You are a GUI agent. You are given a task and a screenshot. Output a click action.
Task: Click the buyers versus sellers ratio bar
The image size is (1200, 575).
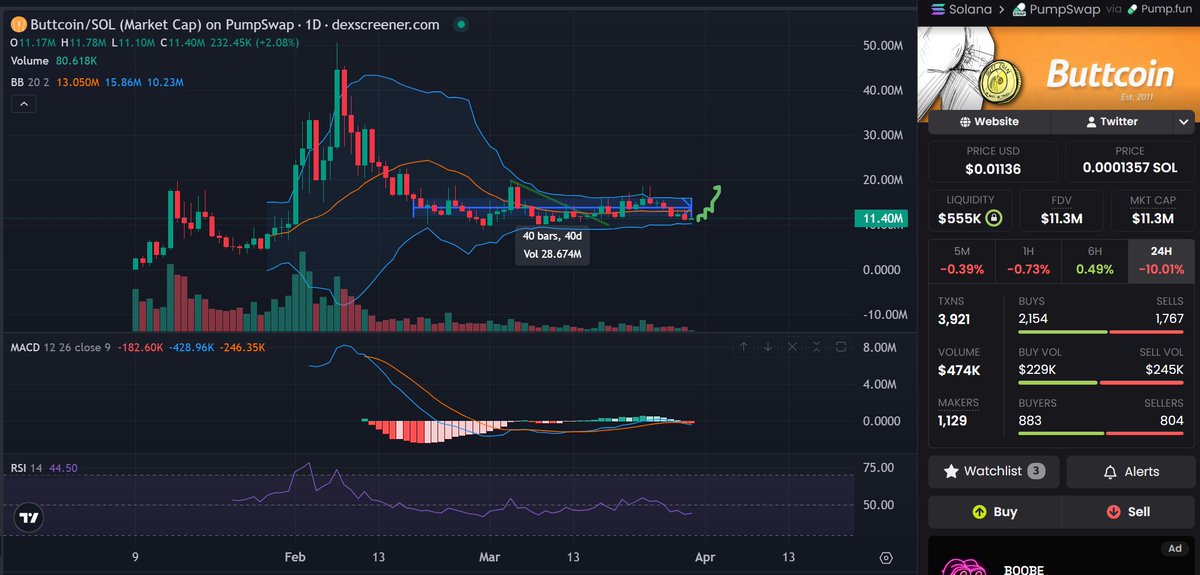tap(1101, 434)
